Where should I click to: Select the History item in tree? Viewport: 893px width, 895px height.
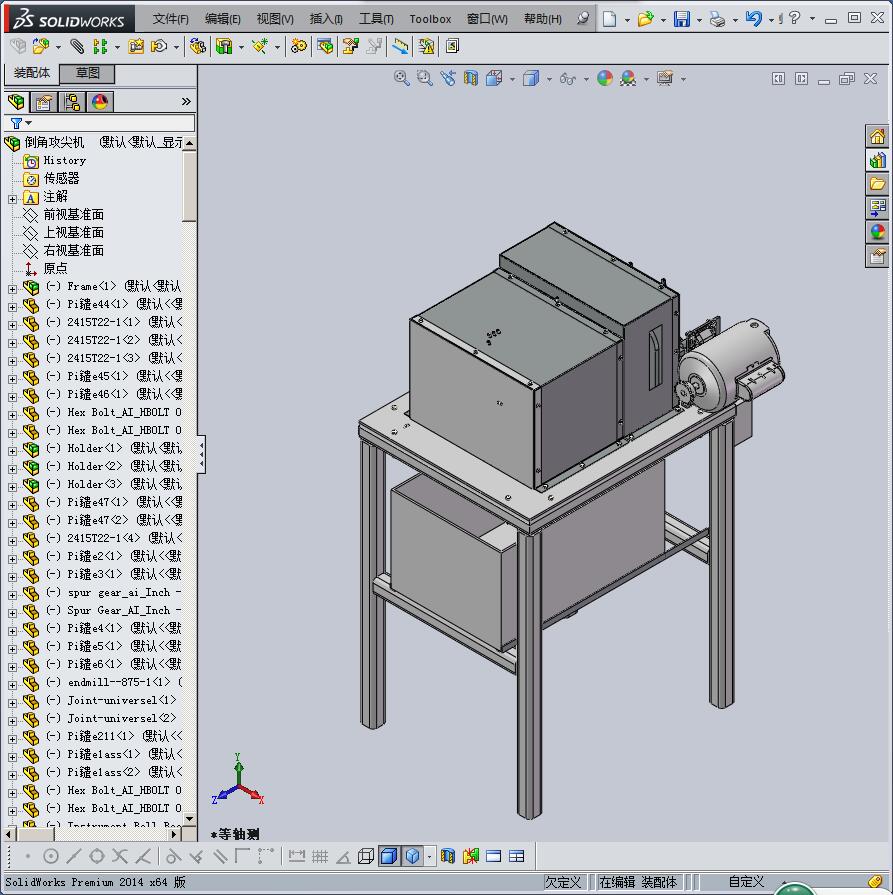(x=65, y=160)
